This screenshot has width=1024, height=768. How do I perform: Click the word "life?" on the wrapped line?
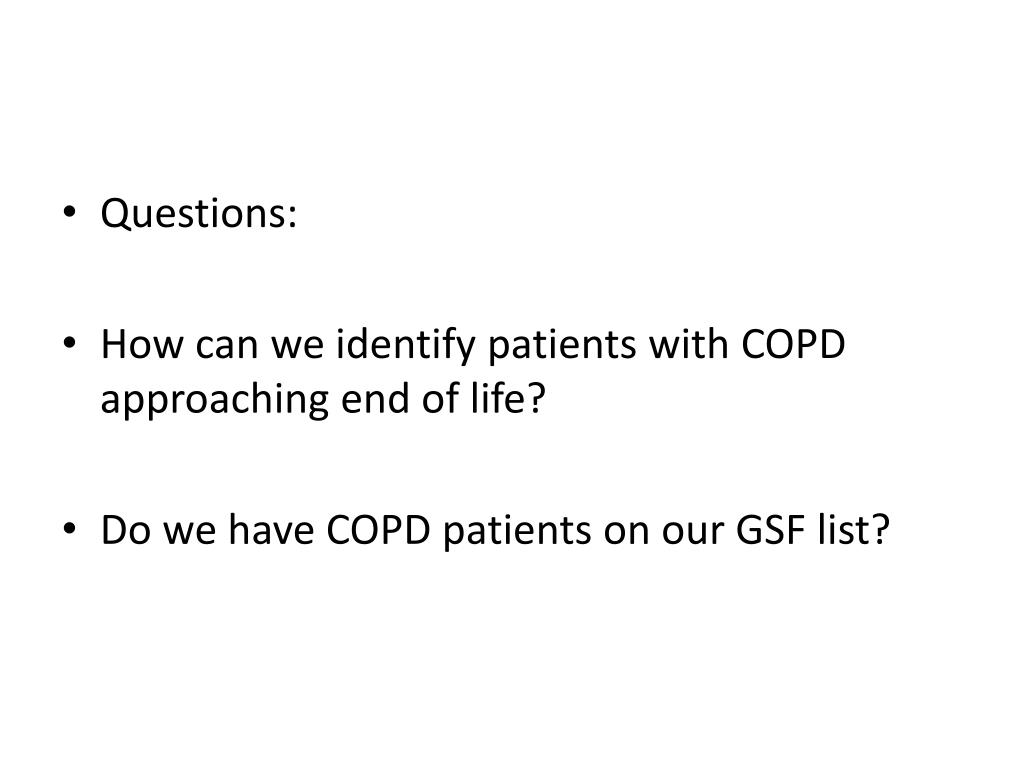508,398
